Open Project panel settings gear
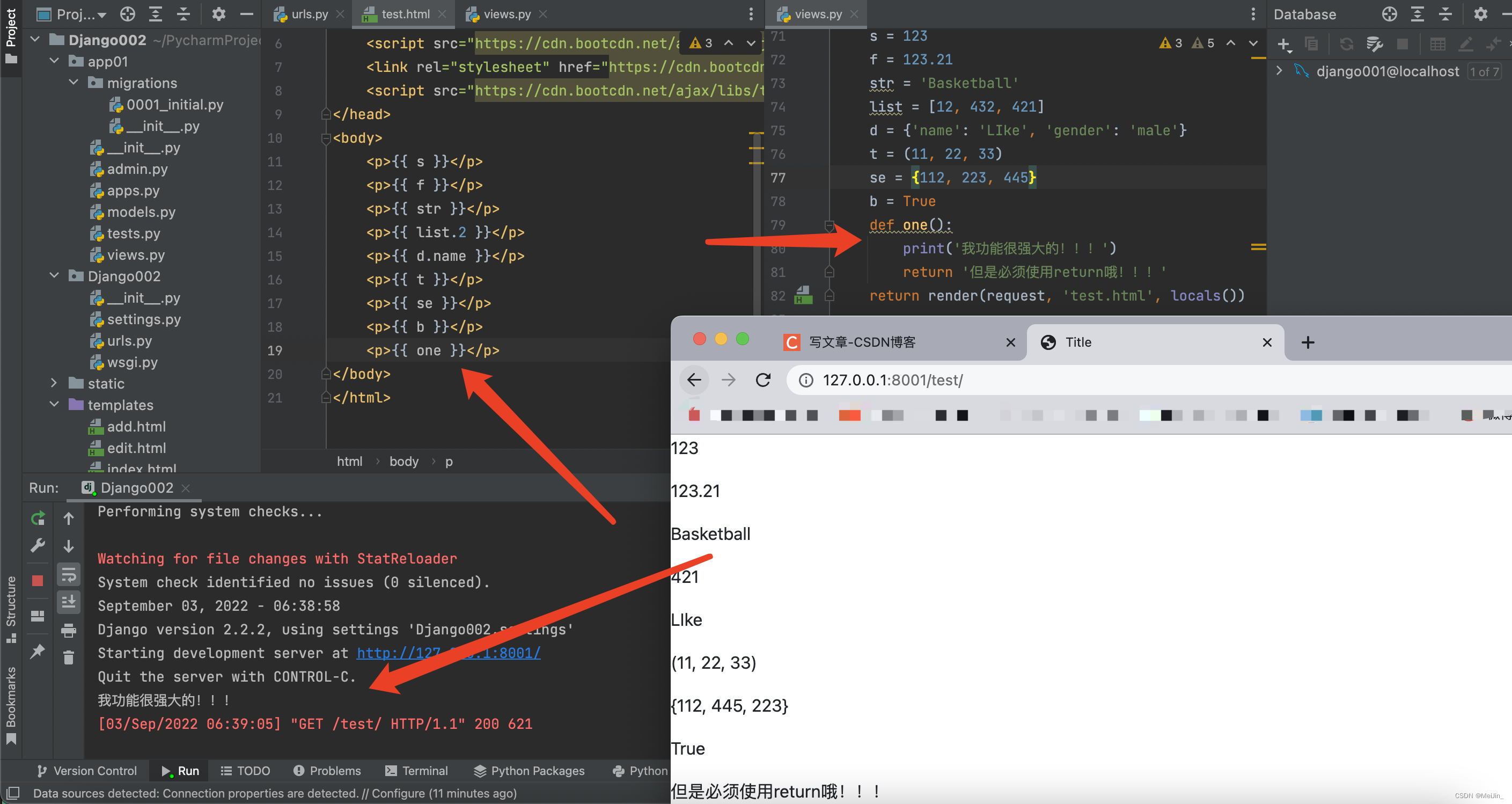Image resolution: width=1512 pixels, height=804 pixels. tap(218, 14)
